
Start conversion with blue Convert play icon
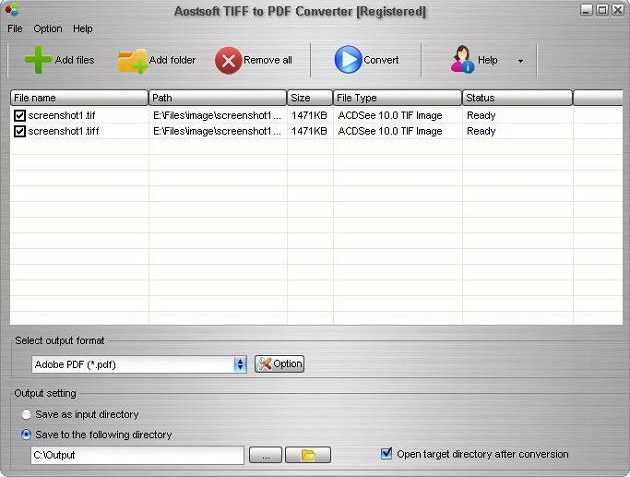[x=348, y=59]
